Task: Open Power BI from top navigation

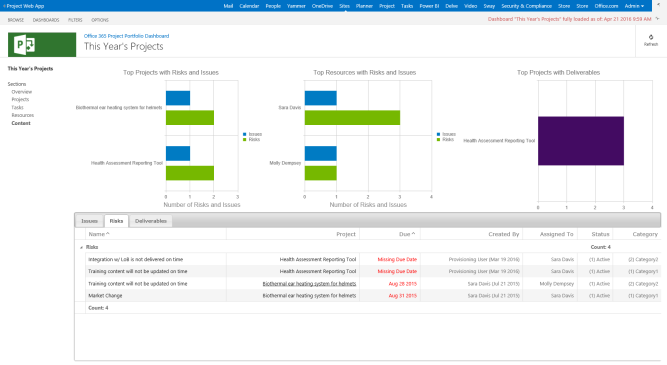Action: 429,6
